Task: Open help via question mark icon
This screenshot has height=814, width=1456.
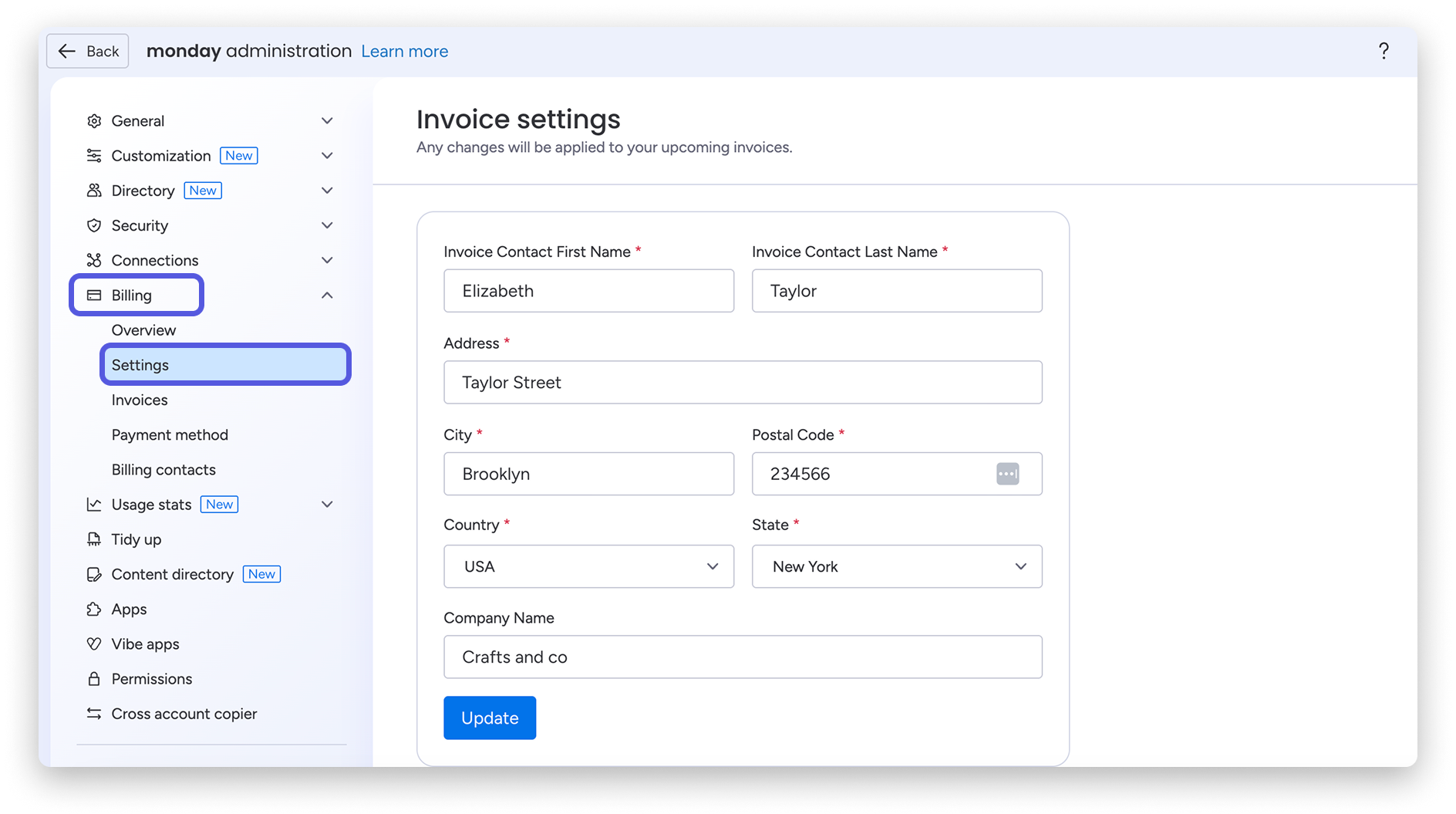Action: pyautogui.click(x=1384, y=51)
